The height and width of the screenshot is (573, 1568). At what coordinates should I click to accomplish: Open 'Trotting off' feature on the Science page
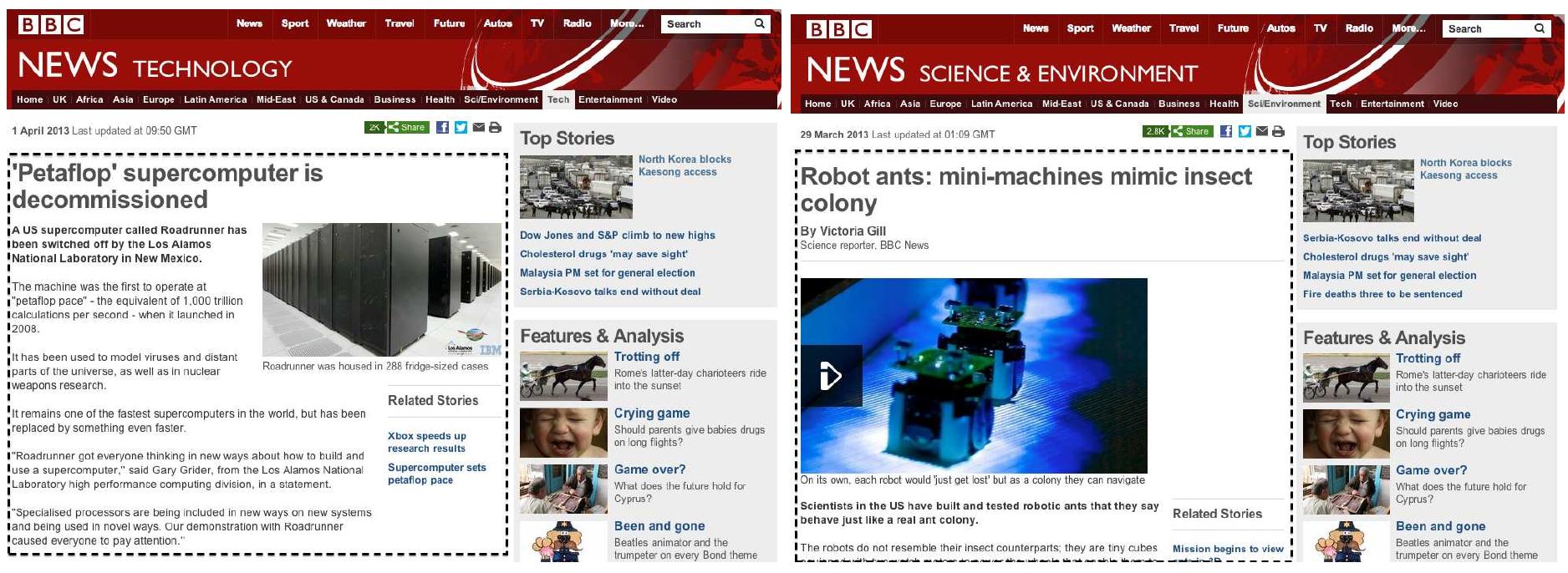[x=1428, y=358]
